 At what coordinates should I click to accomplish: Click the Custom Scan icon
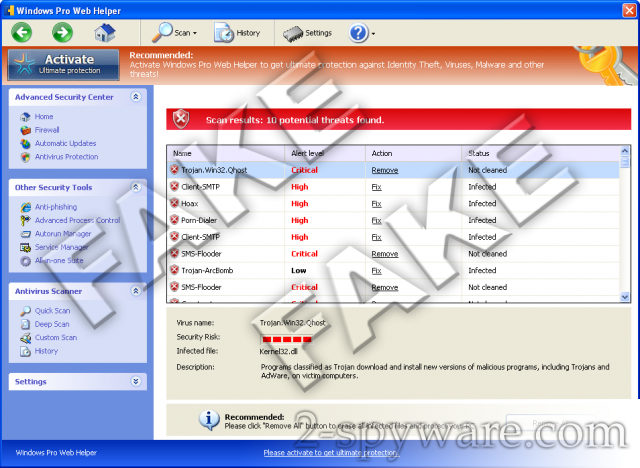pos(25,338)
